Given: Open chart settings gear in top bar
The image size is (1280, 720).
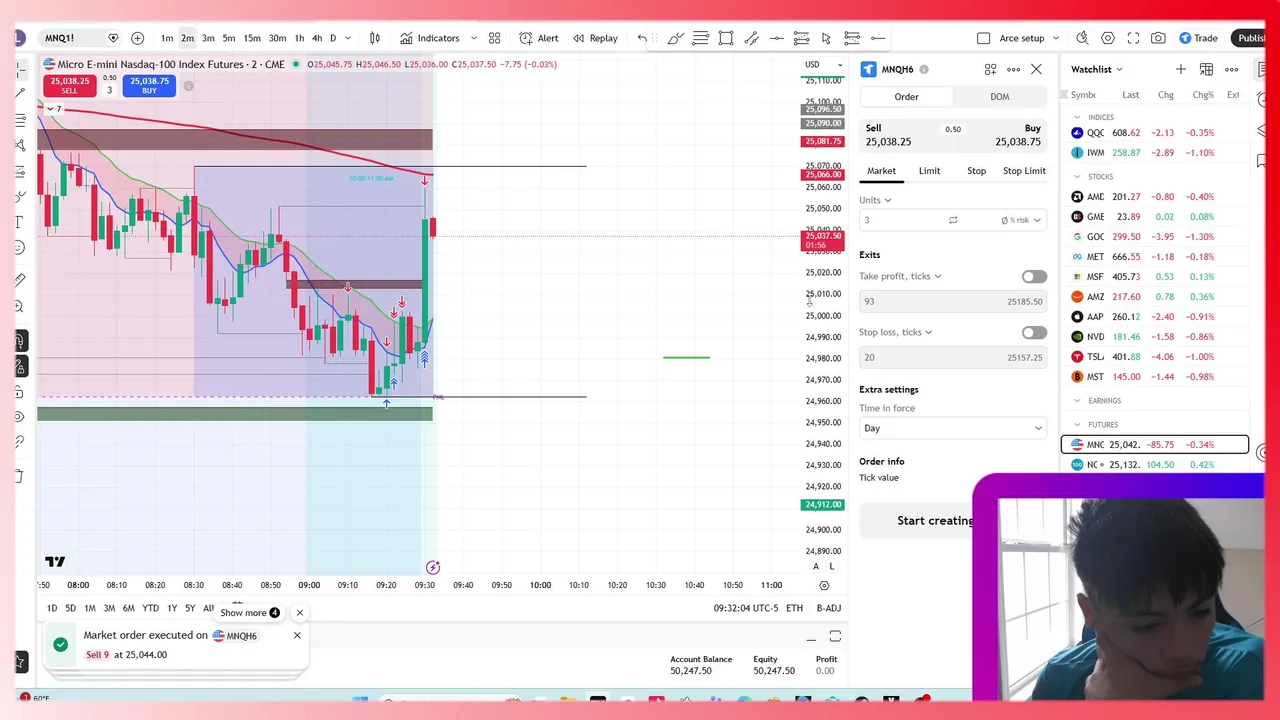Looking at the screenshot, I should point(1108,38).
